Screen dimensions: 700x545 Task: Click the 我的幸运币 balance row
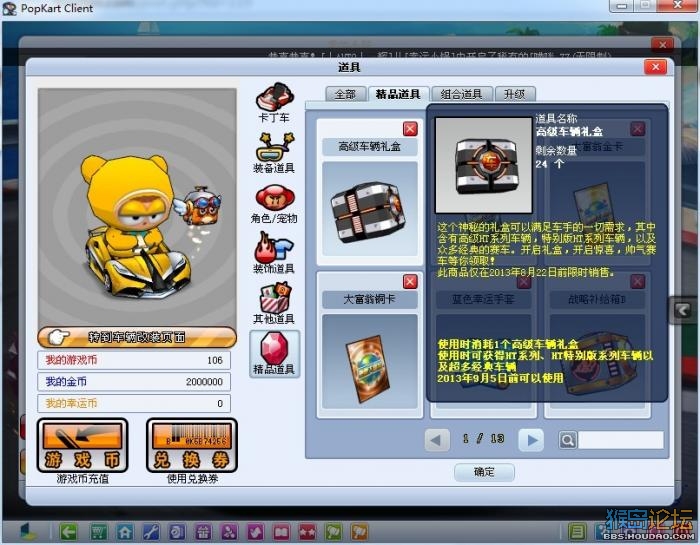click(x=134, y=404)
